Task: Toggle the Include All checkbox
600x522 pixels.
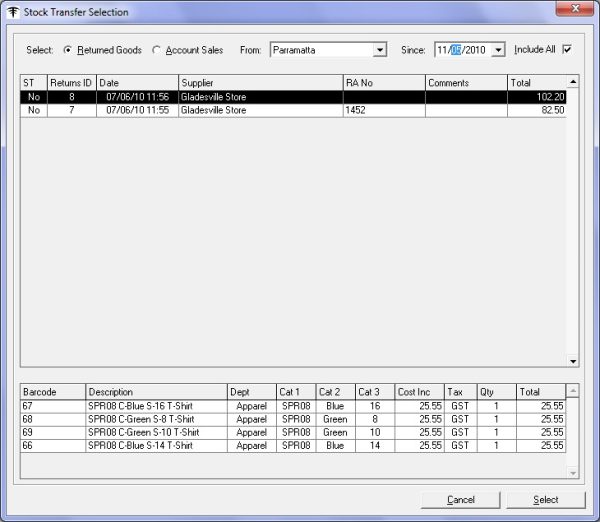Action: pos(567,49)
